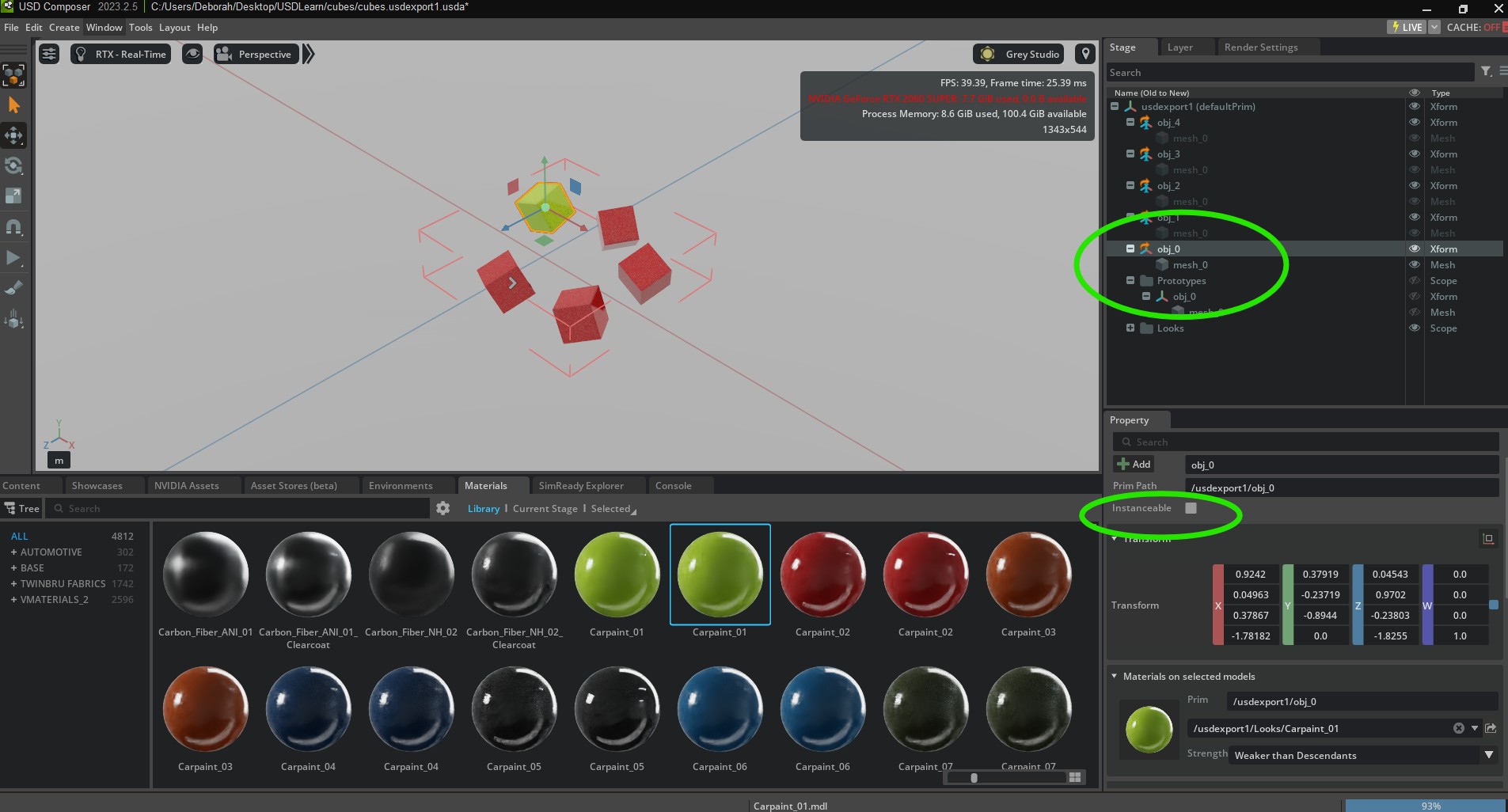The image size is (1508, 812).
Task: Open the Strength dropdown arrow
Action: tap(1489, 755)
